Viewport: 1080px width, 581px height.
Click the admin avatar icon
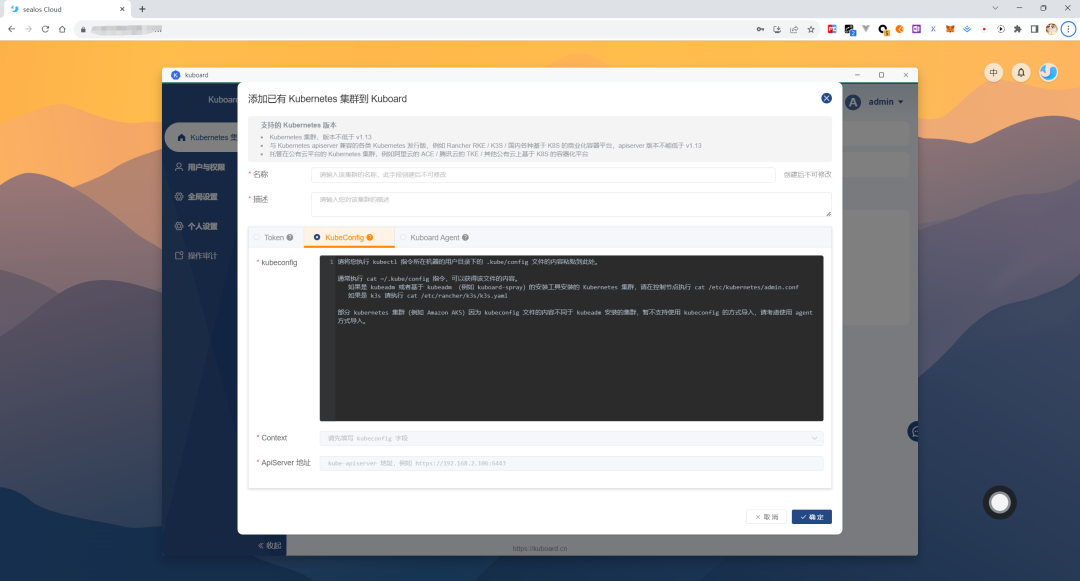(853, 102)
